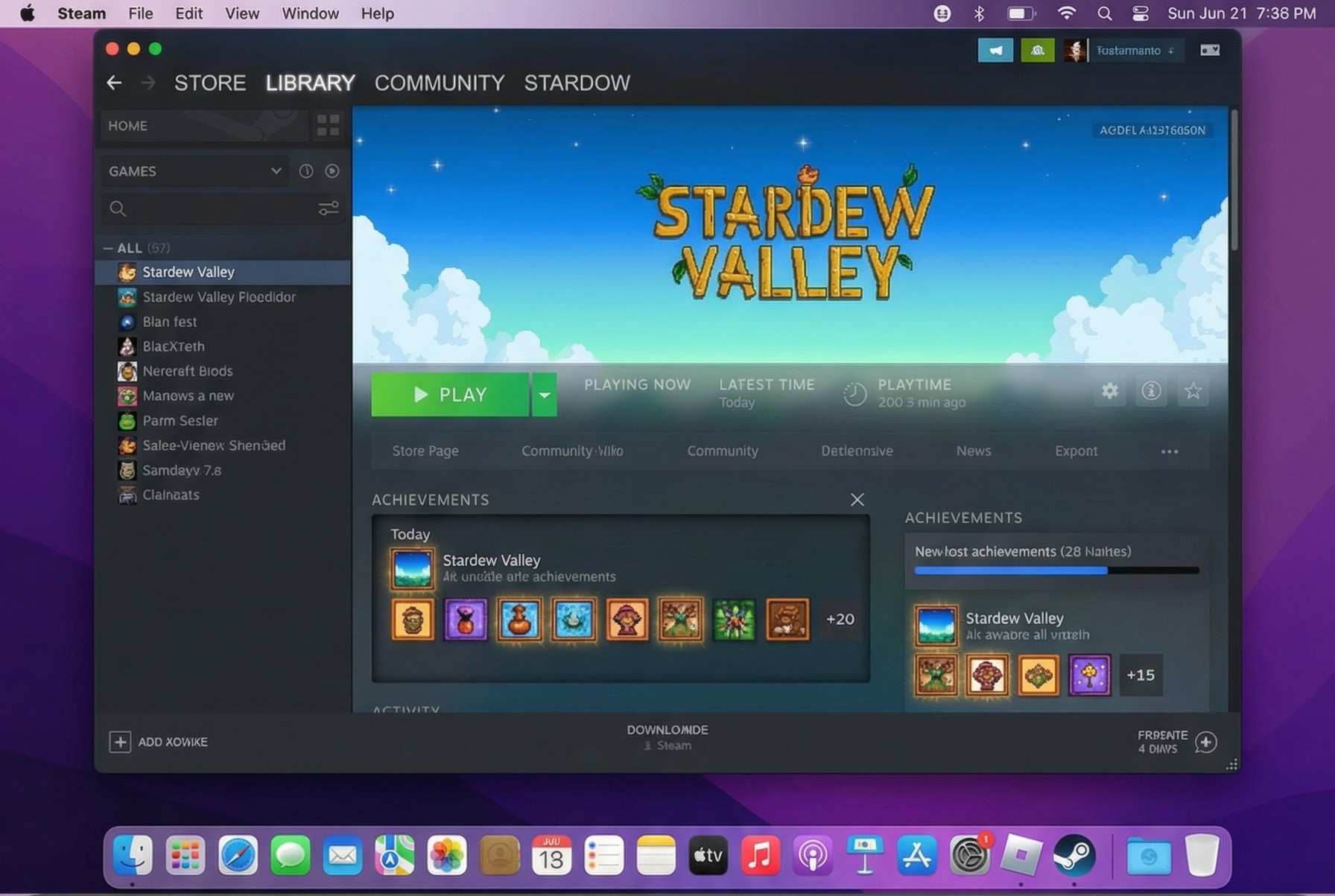Viewport: 1335px width, 896px height.
Task: Click the back navigation arrow
Action: 114,83
